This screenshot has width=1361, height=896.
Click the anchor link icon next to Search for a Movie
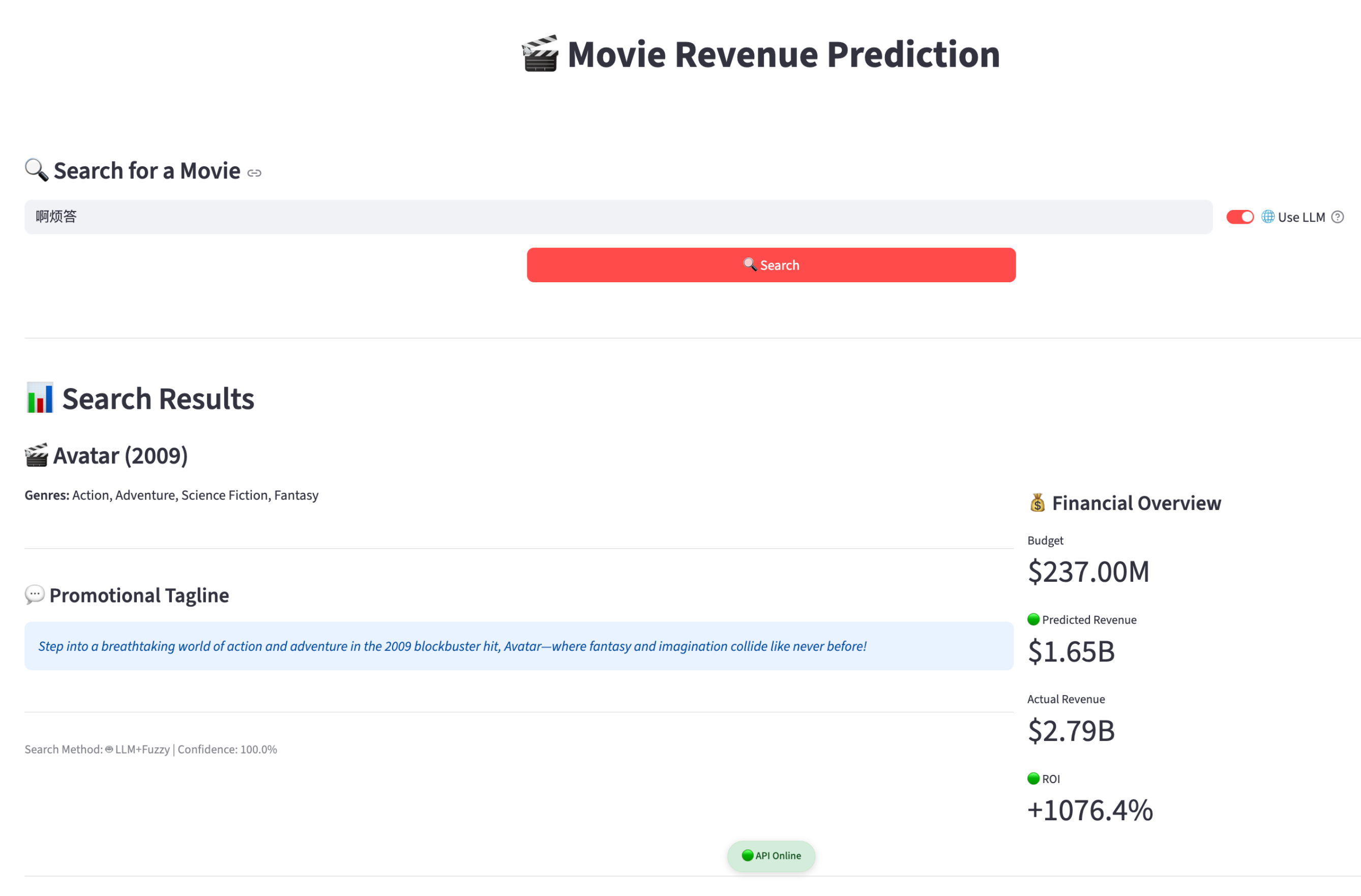pyautogui.click(x=254, y=173)
